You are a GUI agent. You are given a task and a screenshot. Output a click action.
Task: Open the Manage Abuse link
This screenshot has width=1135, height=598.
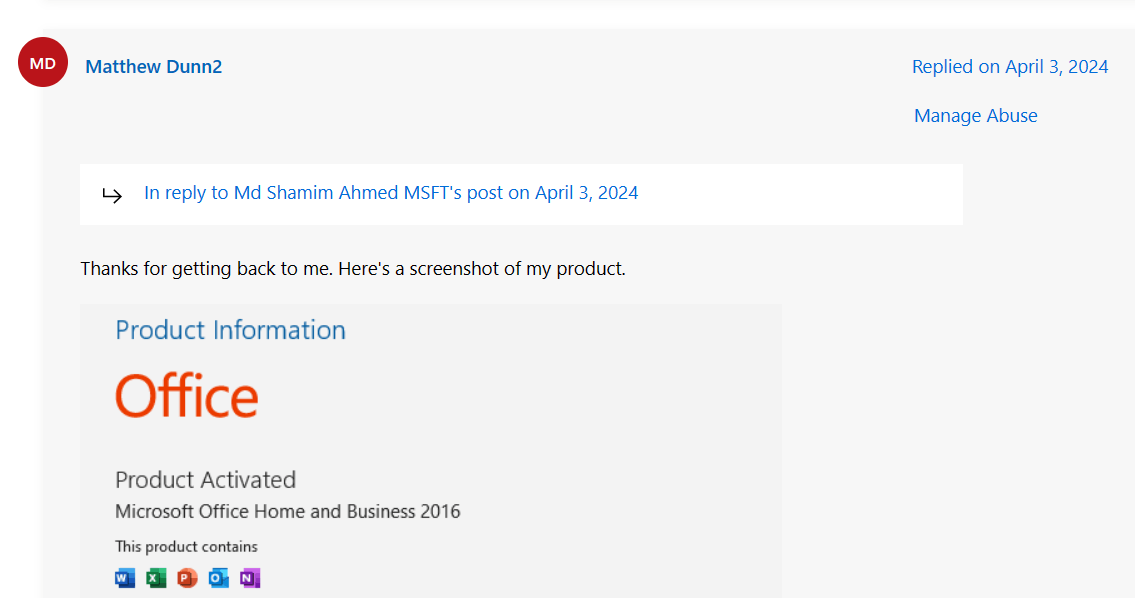(975, 116)
